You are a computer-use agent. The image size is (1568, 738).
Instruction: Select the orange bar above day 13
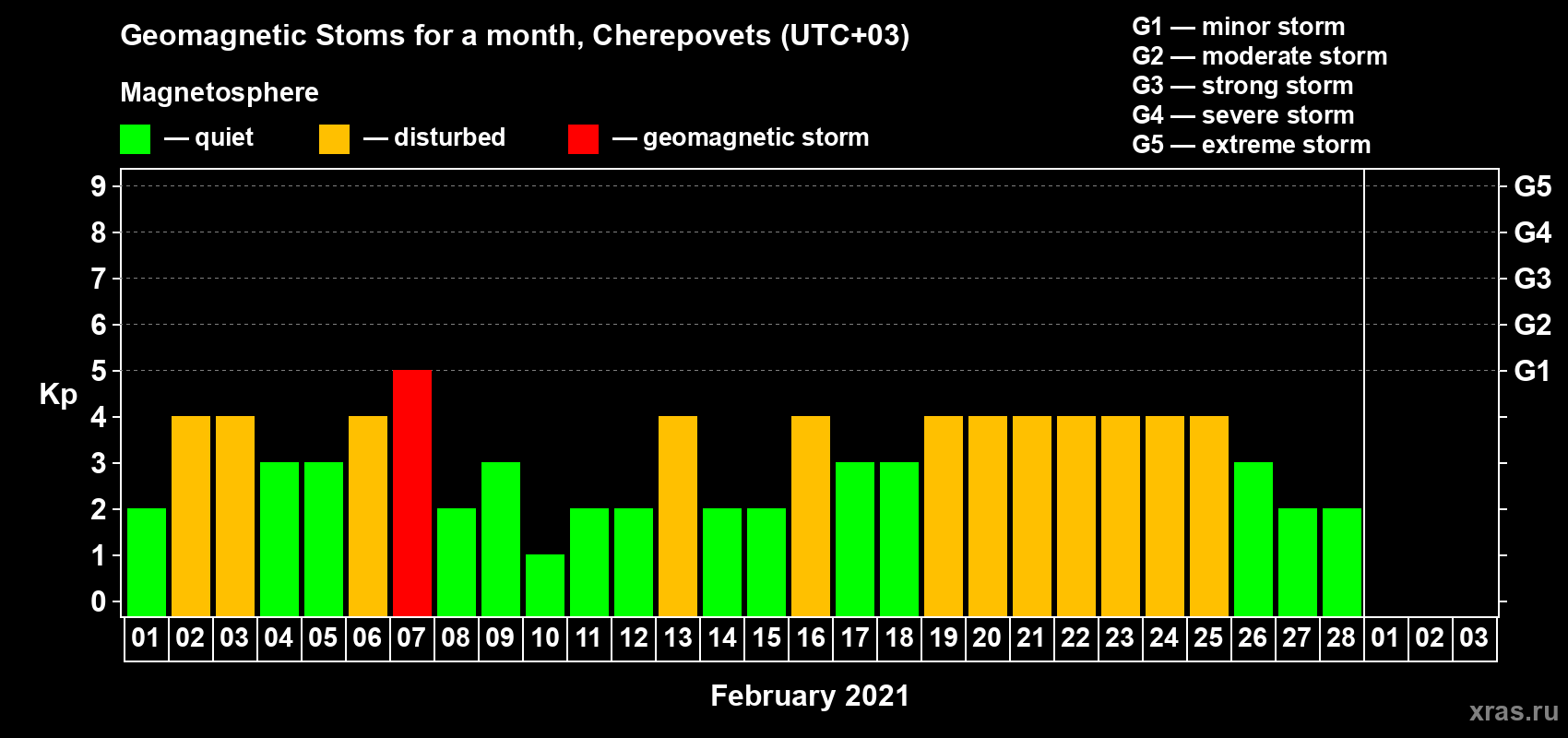(x=678, y=516)
